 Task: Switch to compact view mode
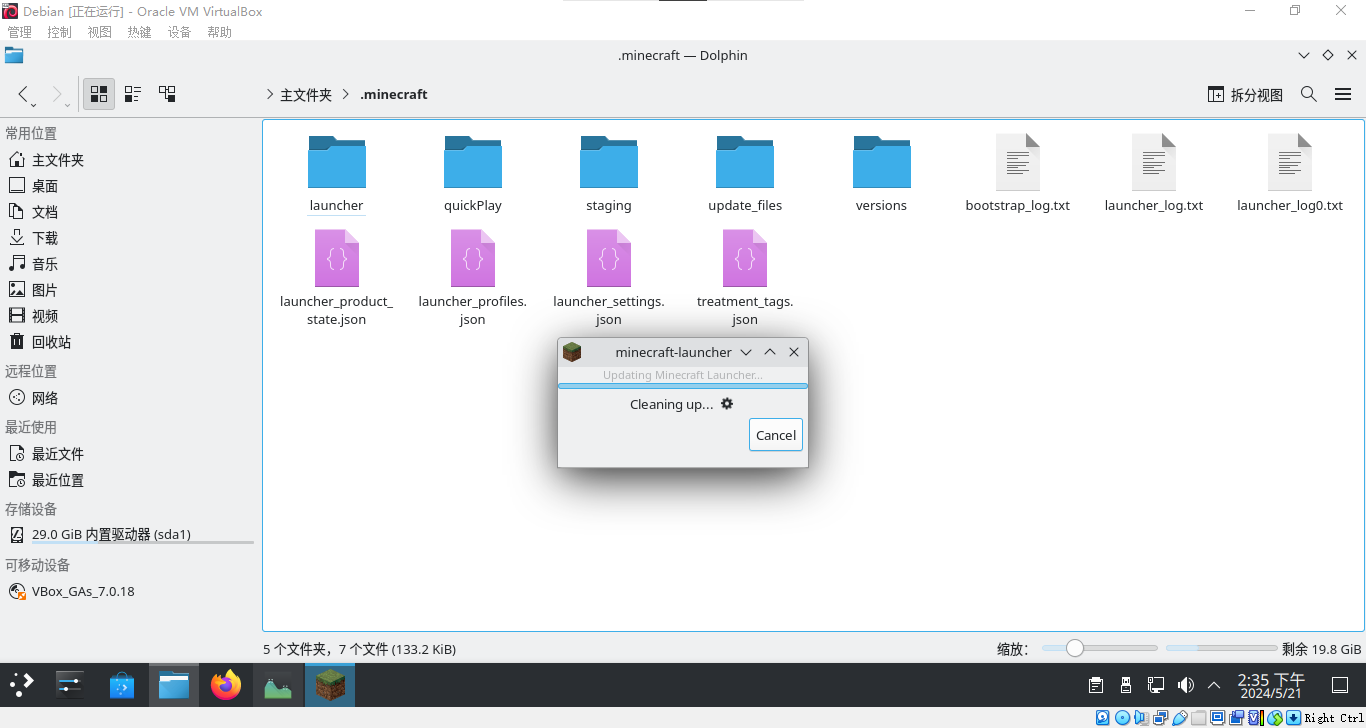coord(133,94)
